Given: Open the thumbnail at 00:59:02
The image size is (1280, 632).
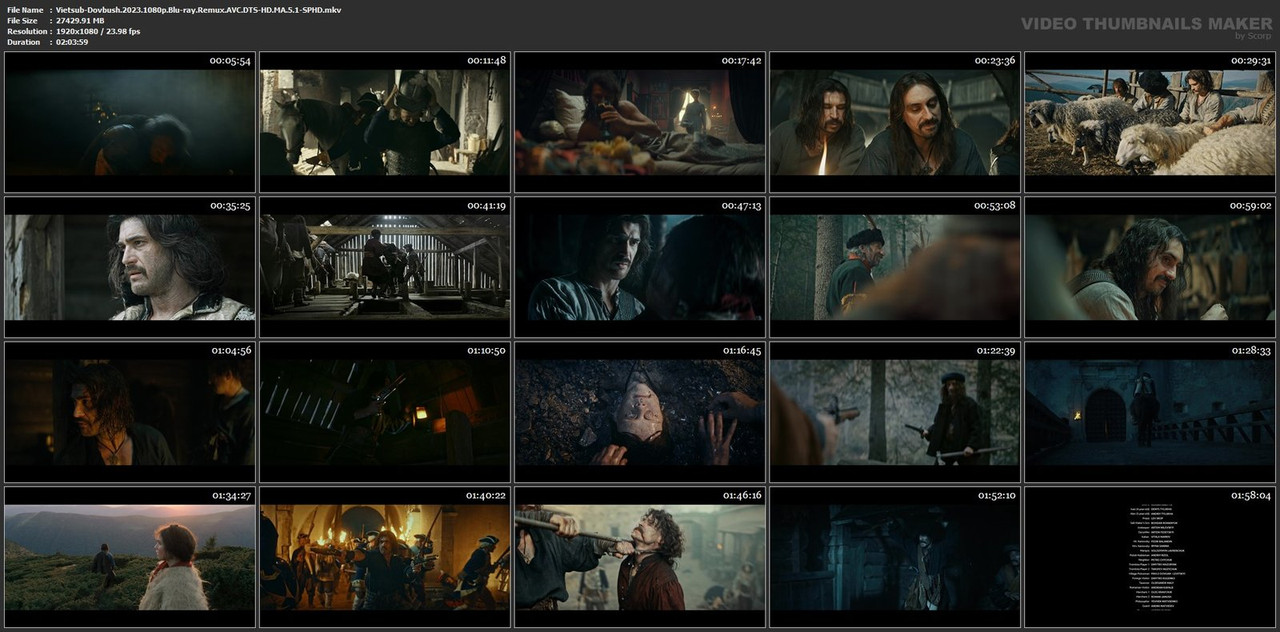Looking at the screenshot, I should click(x=1150, y=267).
